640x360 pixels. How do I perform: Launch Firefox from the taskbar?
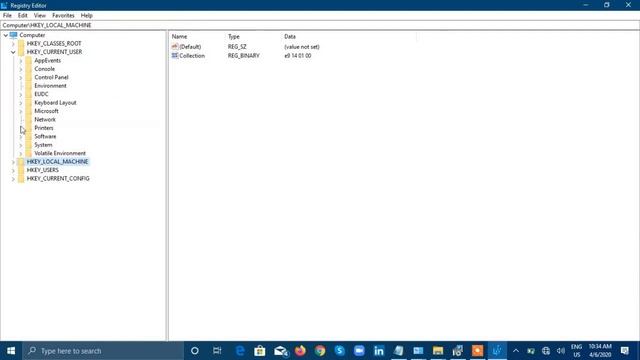(x=300, y=351)
